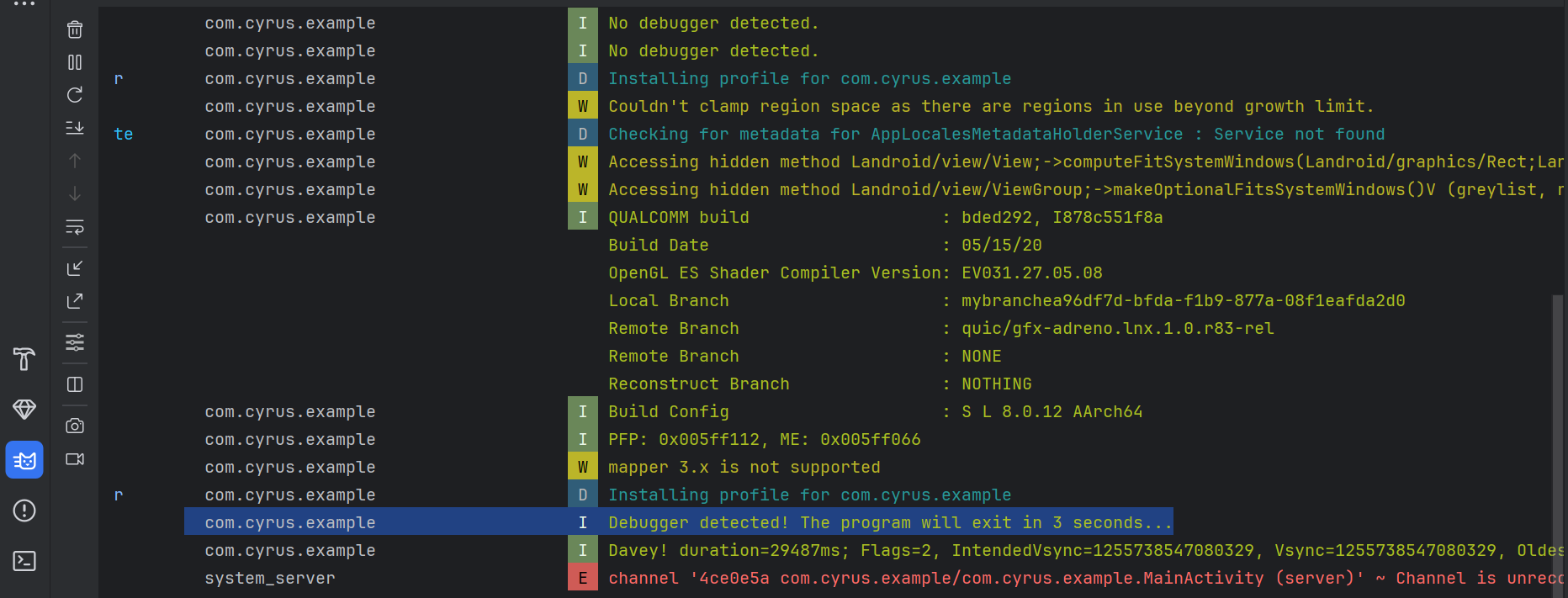
Task: Jump to previous occurrence with up arrow
Action: click(75, 161)
